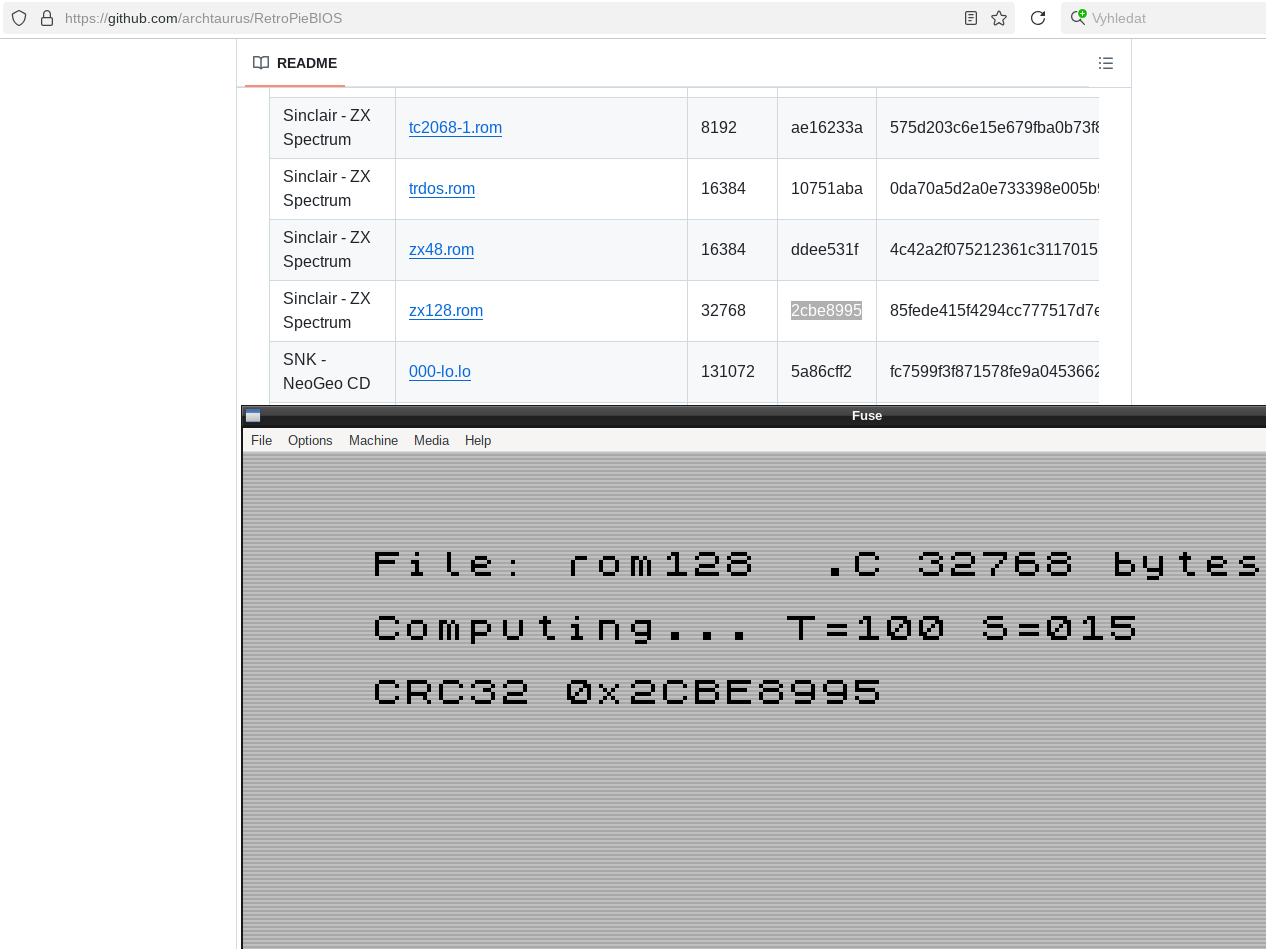
Task: Click the SNK - NeoGeo CD cell
Action: [x=332, y=371]
